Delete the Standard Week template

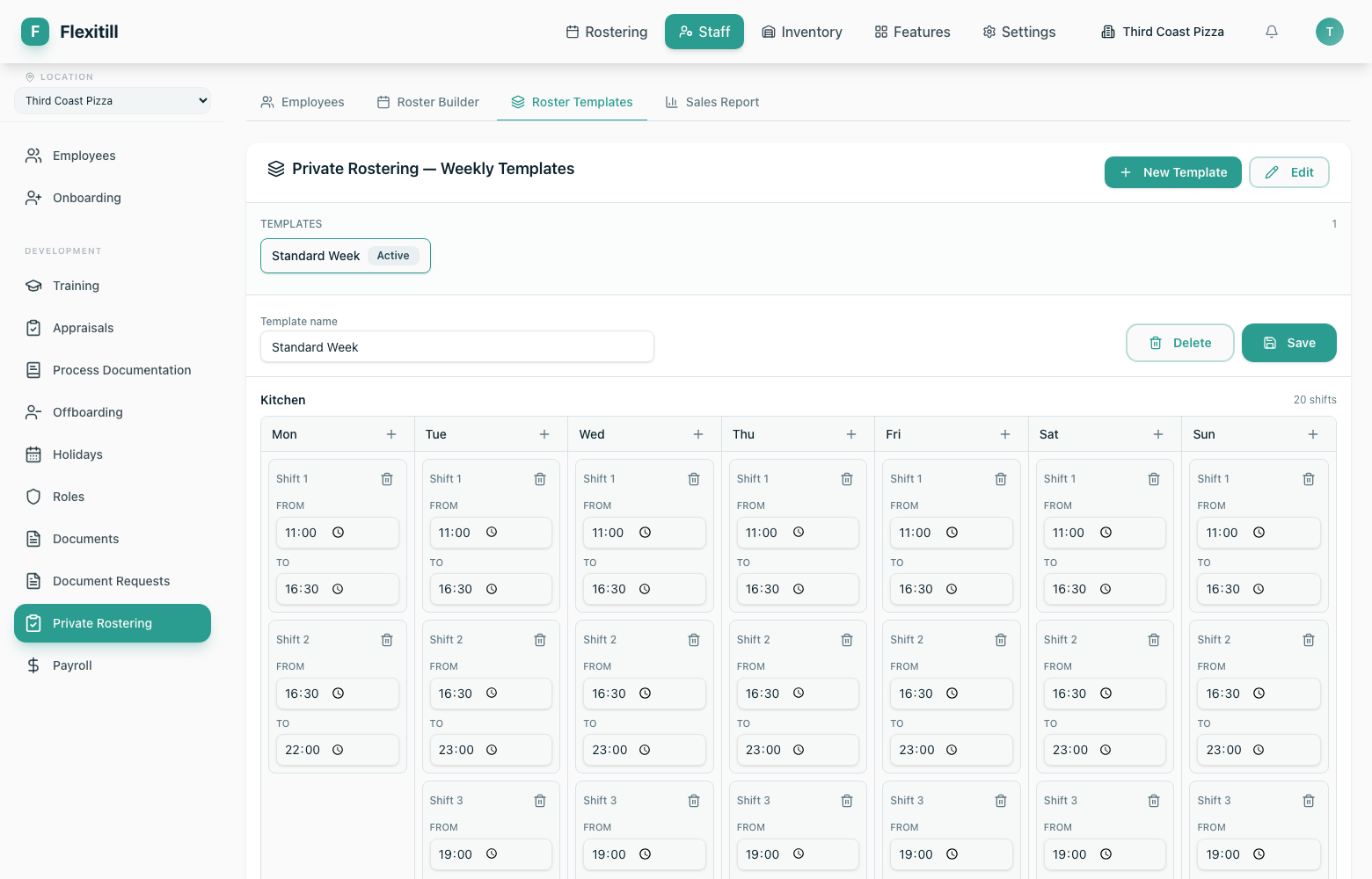tap(1180, 343)
